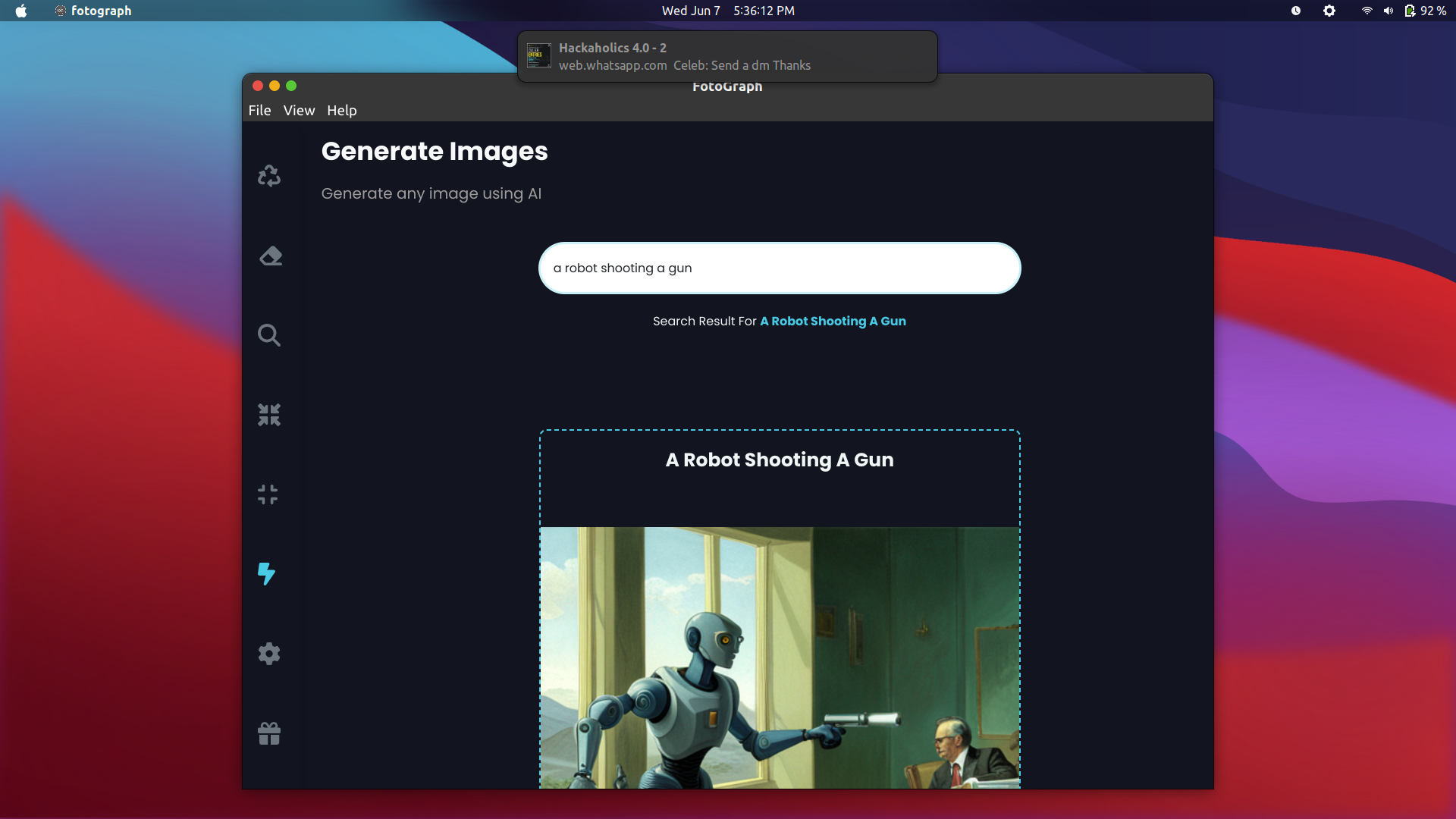Click the Expand/Stretch icon below compress
The width and height of the screenshot is (1456, 819).
coord(268,494)
